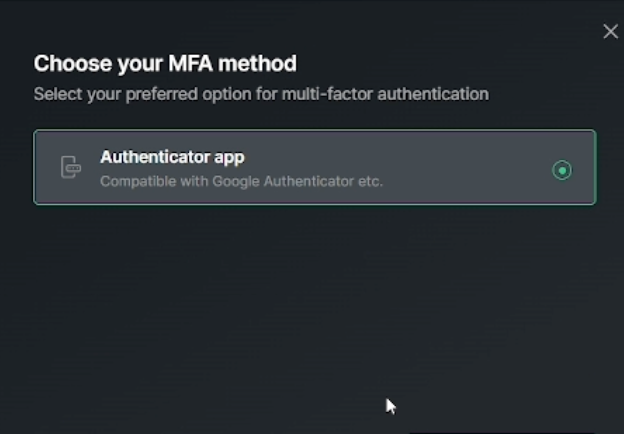Click the word authentication in the subtitle
This screenshot has width=624, height=434.
433,94
